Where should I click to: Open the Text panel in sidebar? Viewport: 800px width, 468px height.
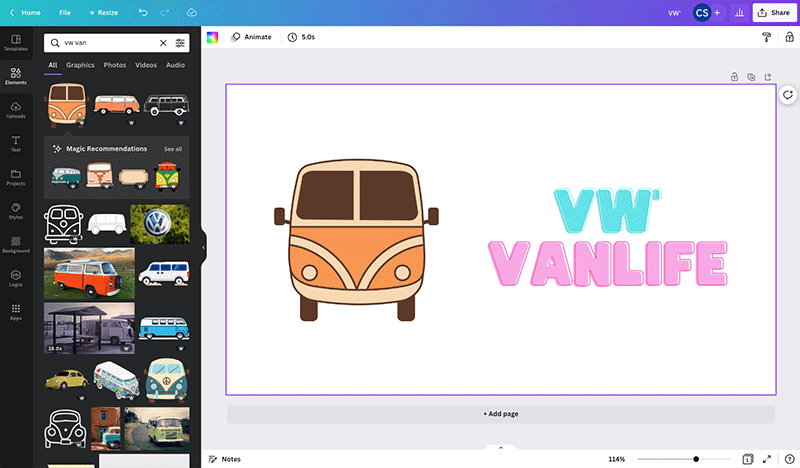tap(15, 143)
